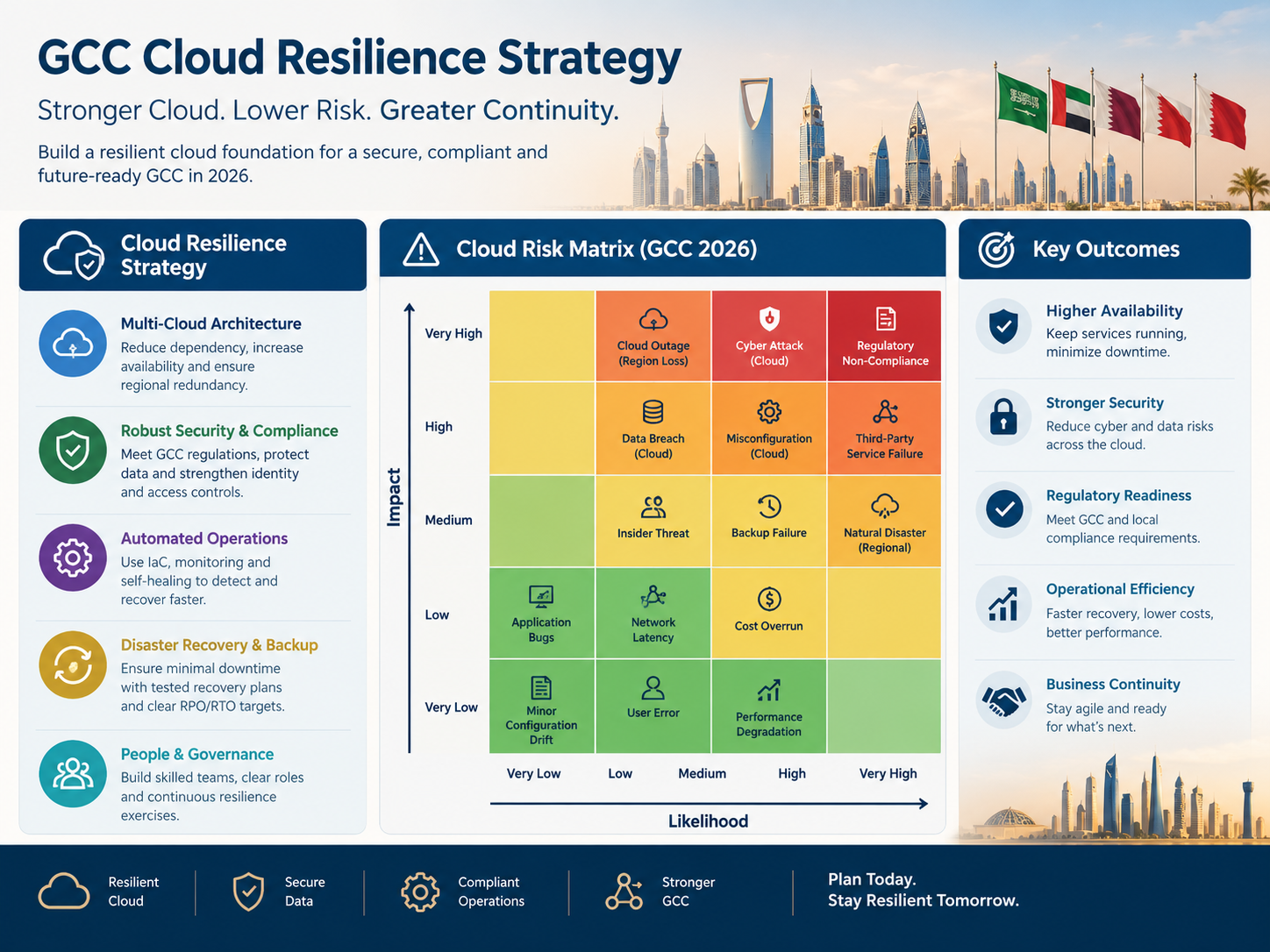Click 'Plan Today. Stay Resilient Tomorrow.' text
This screenshot has height=952, width=1270.
click(x=923, y=890)
